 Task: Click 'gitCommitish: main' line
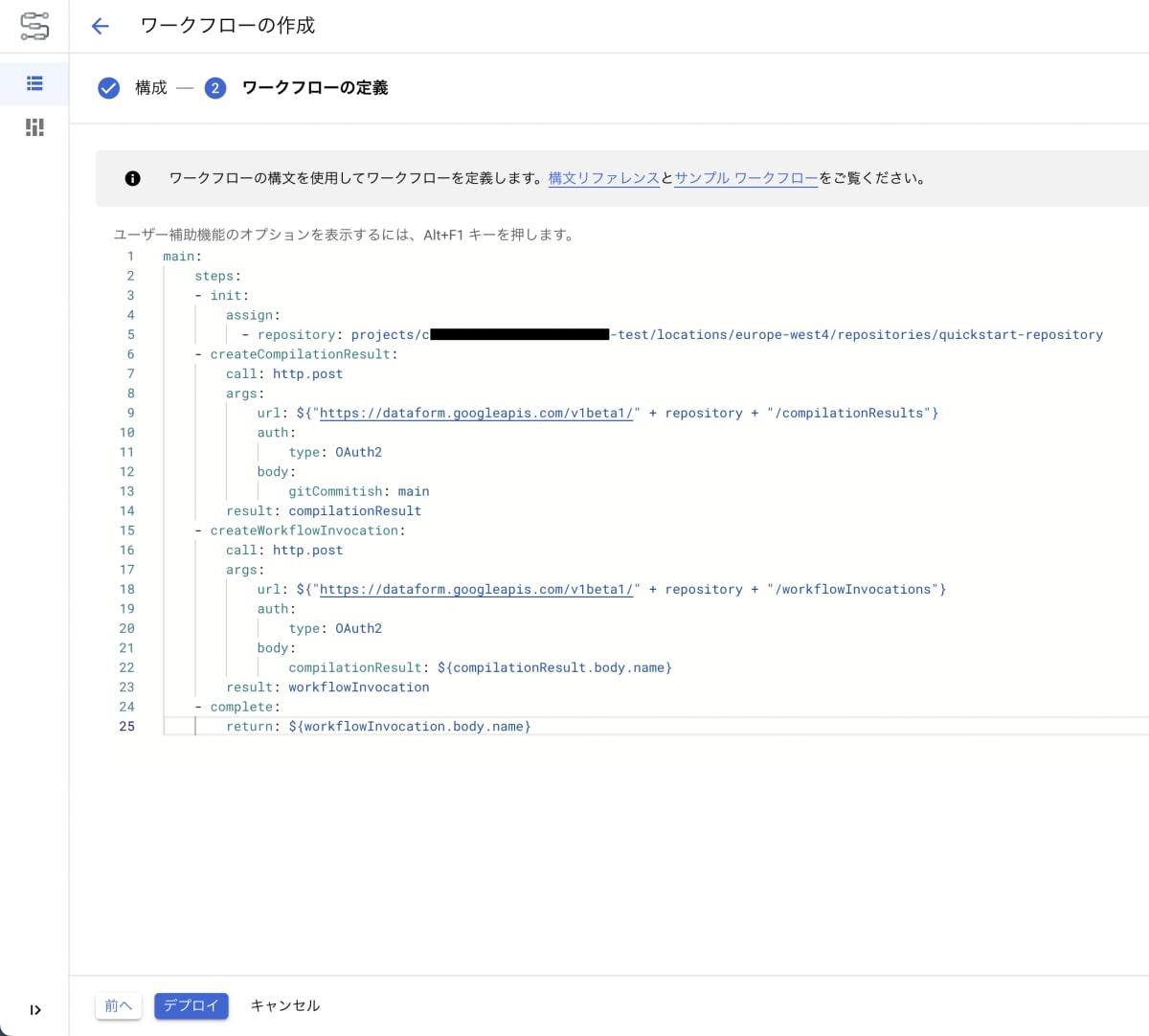click(359, 491)
